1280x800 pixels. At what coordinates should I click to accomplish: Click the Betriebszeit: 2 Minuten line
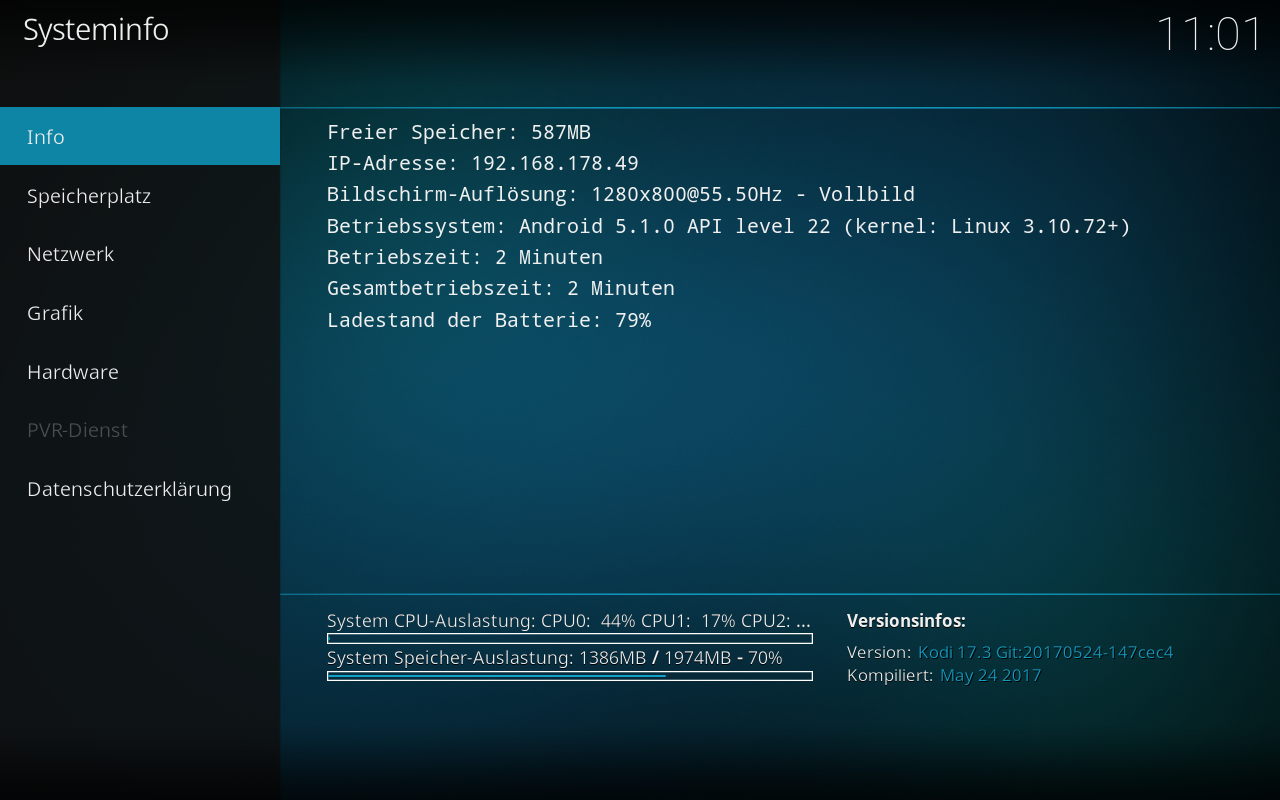coord(465,257)
